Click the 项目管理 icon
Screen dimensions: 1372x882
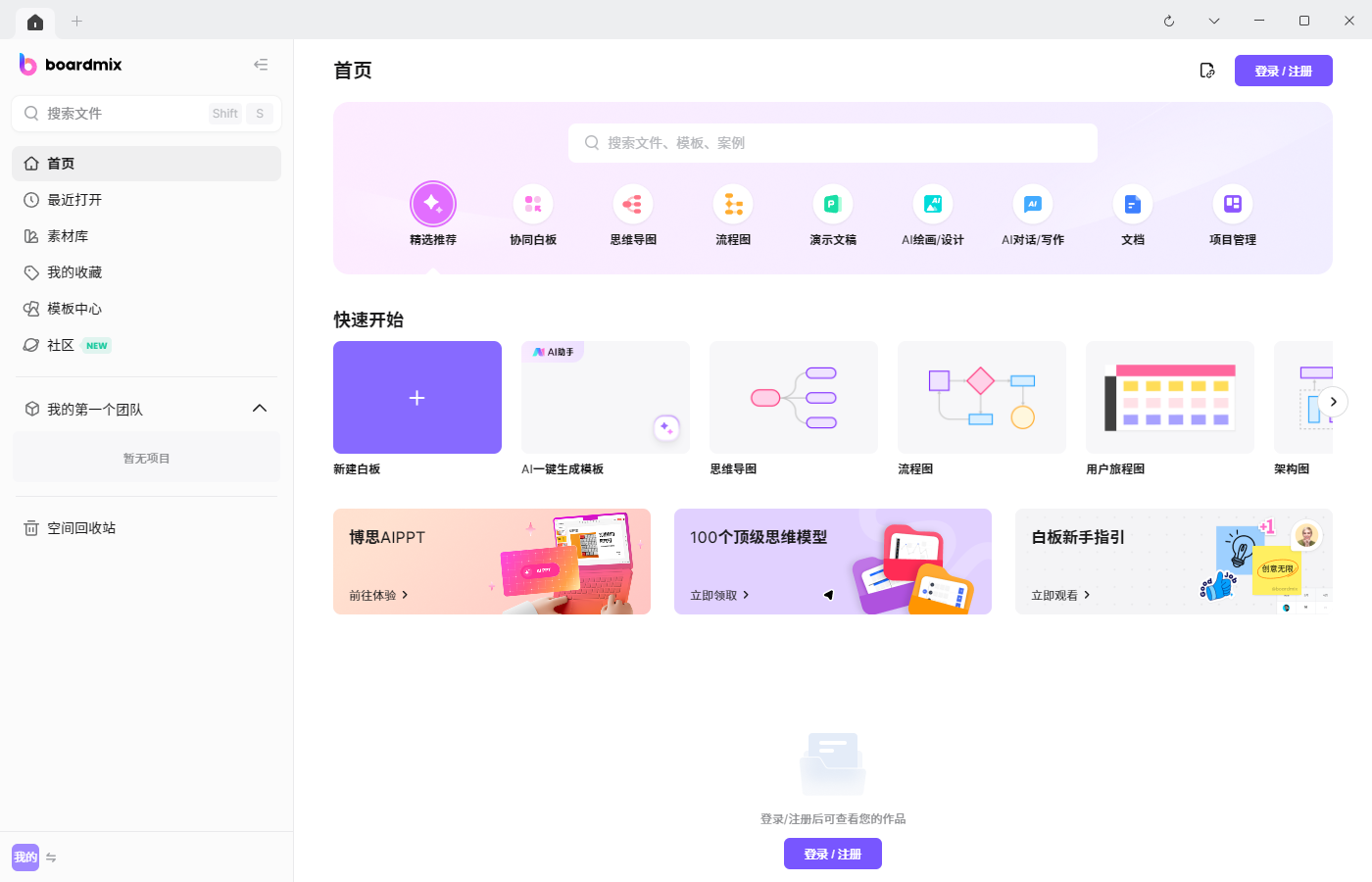point(1232,204)
